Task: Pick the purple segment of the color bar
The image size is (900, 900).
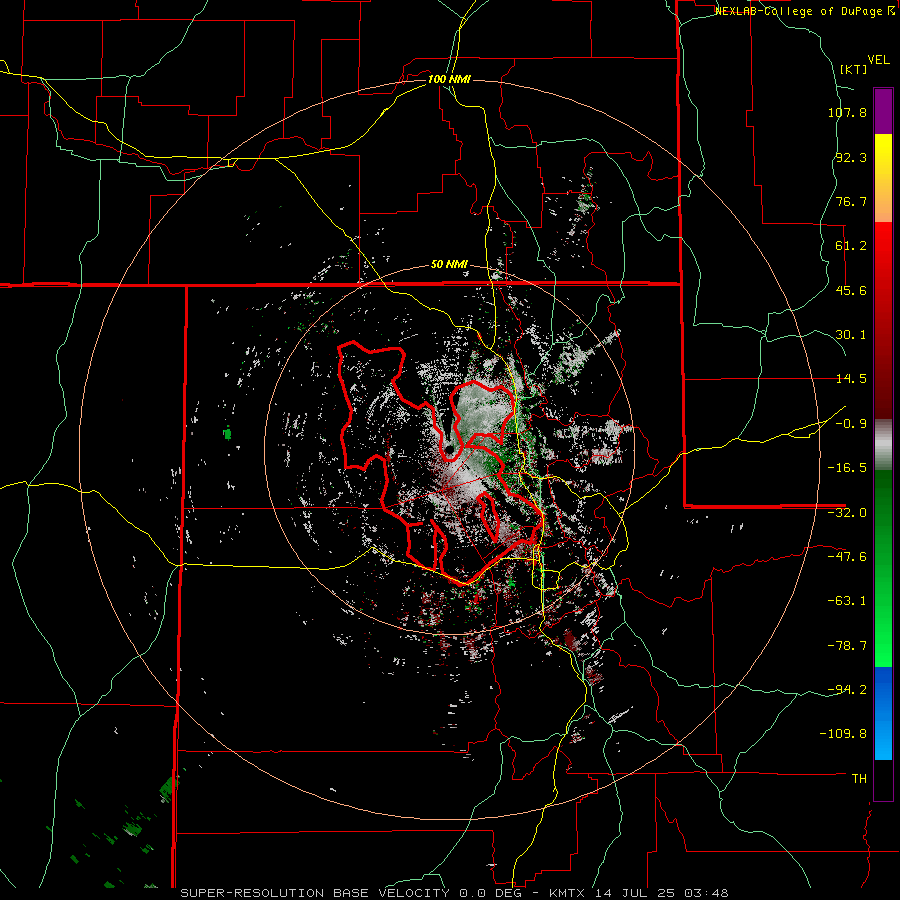Action: click(883, 112)
